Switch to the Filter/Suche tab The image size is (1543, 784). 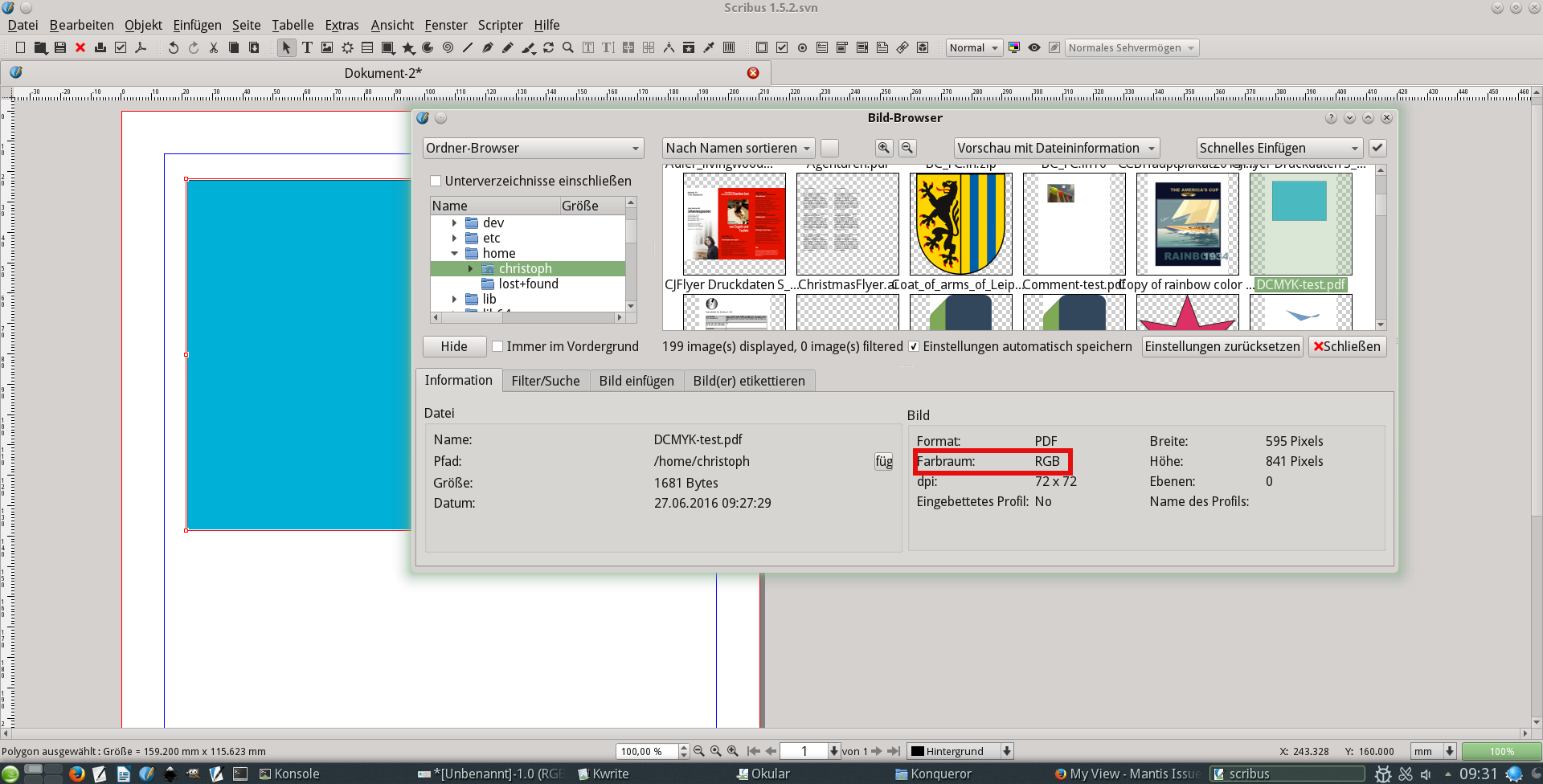pyautogui.click(x=546, y=381)
